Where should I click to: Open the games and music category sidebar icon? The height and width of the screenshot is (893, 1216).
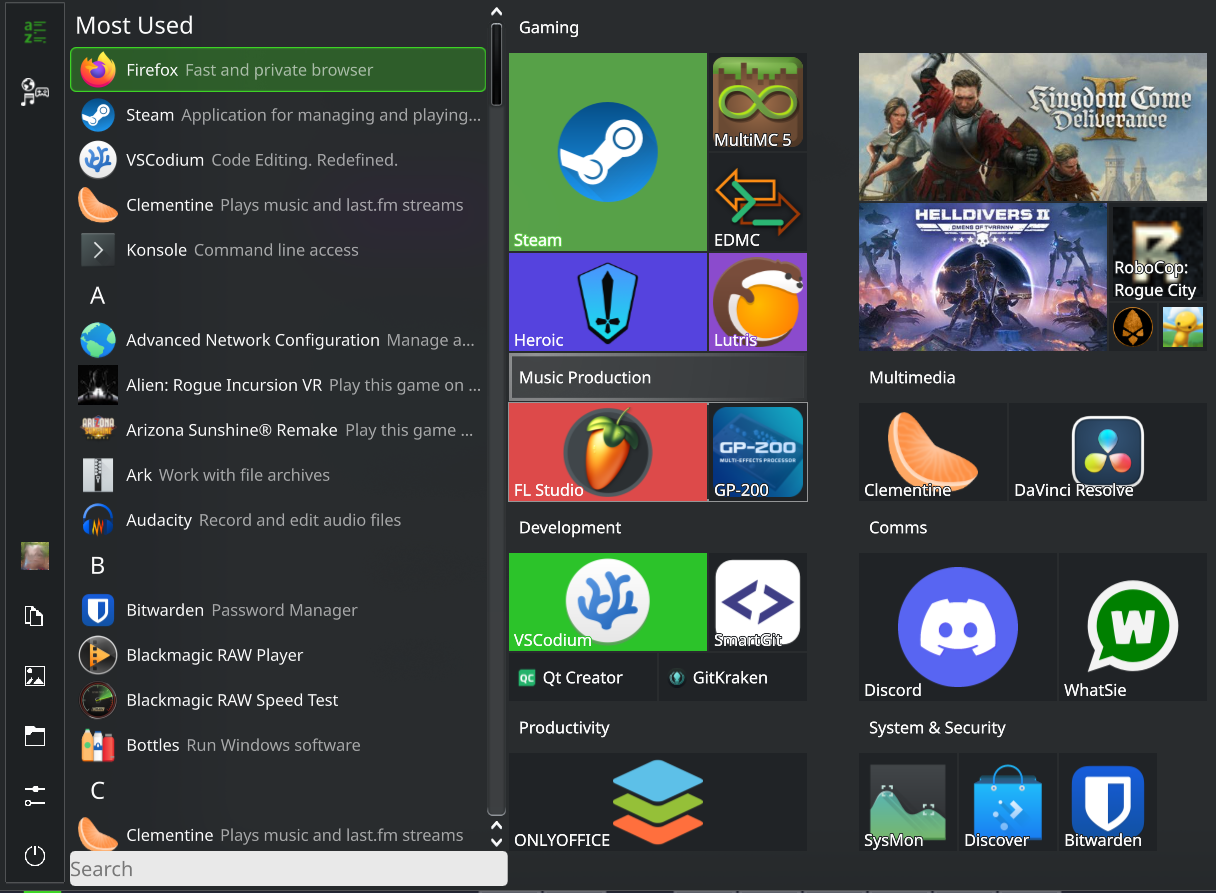[x=35, y=92]
